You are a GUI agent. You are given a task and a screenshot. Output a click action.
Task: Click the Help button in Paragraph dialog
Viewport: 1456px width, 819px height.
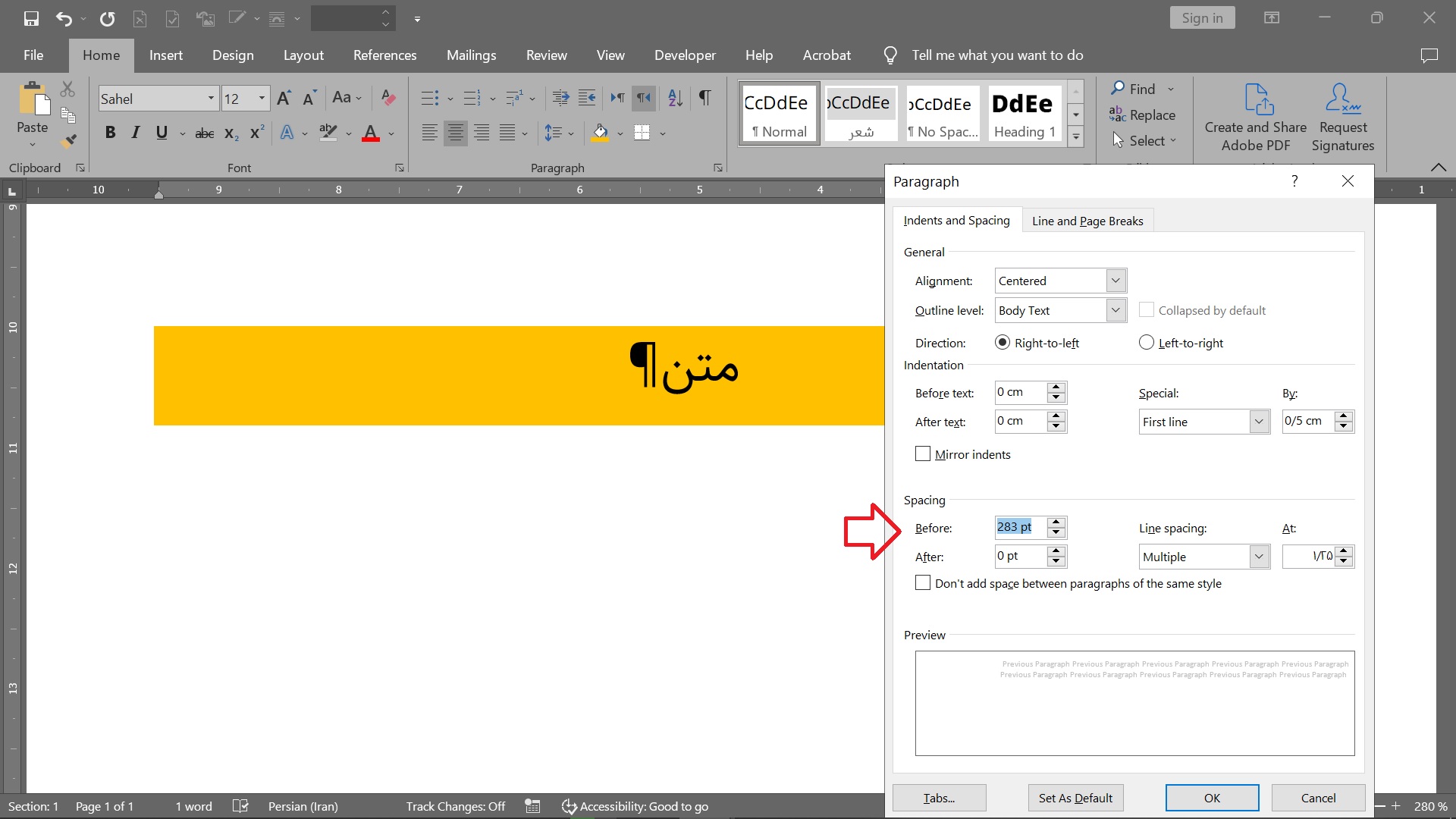click(1294, 180)
